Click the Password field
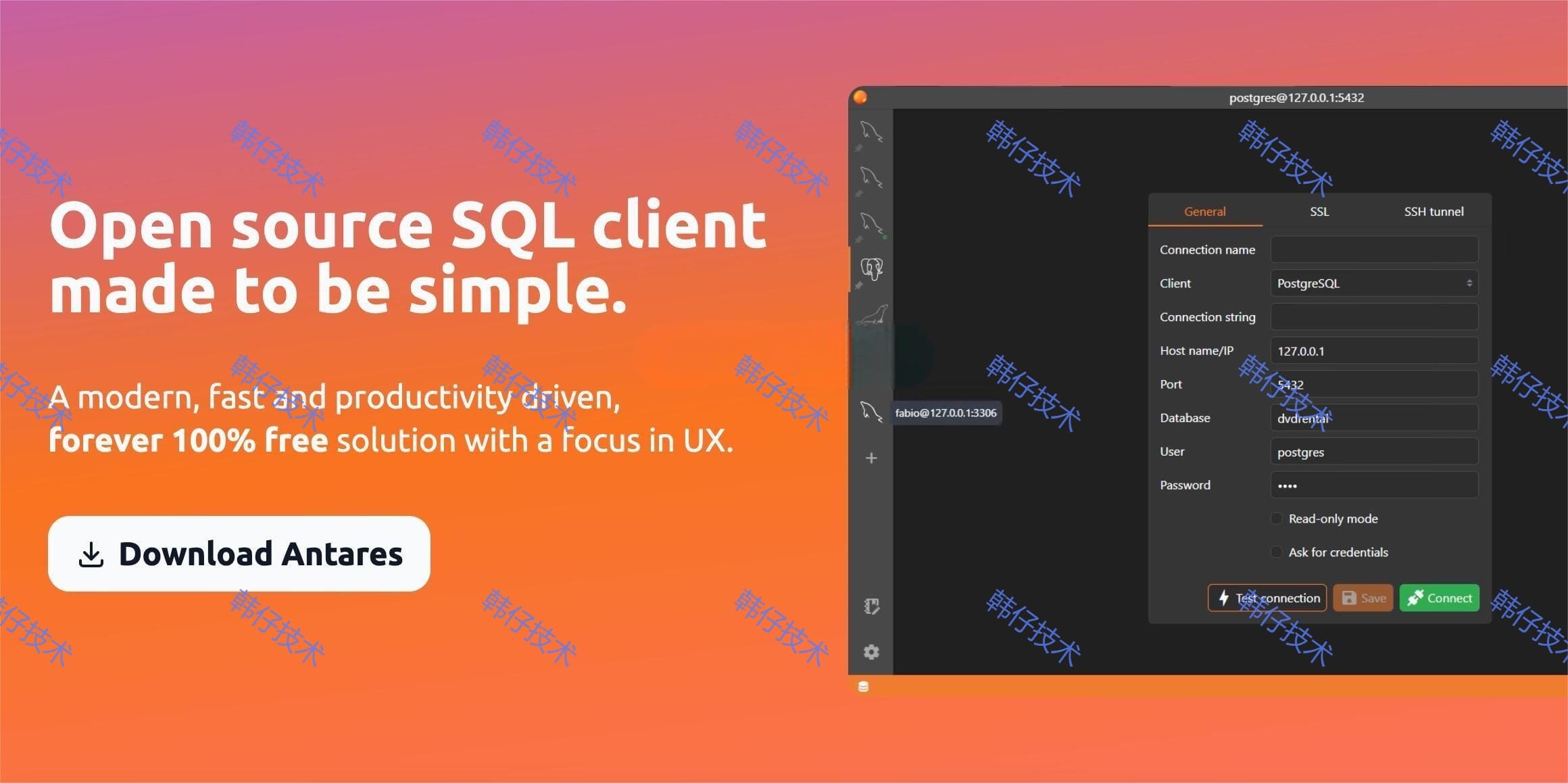 click(1374, 485)
